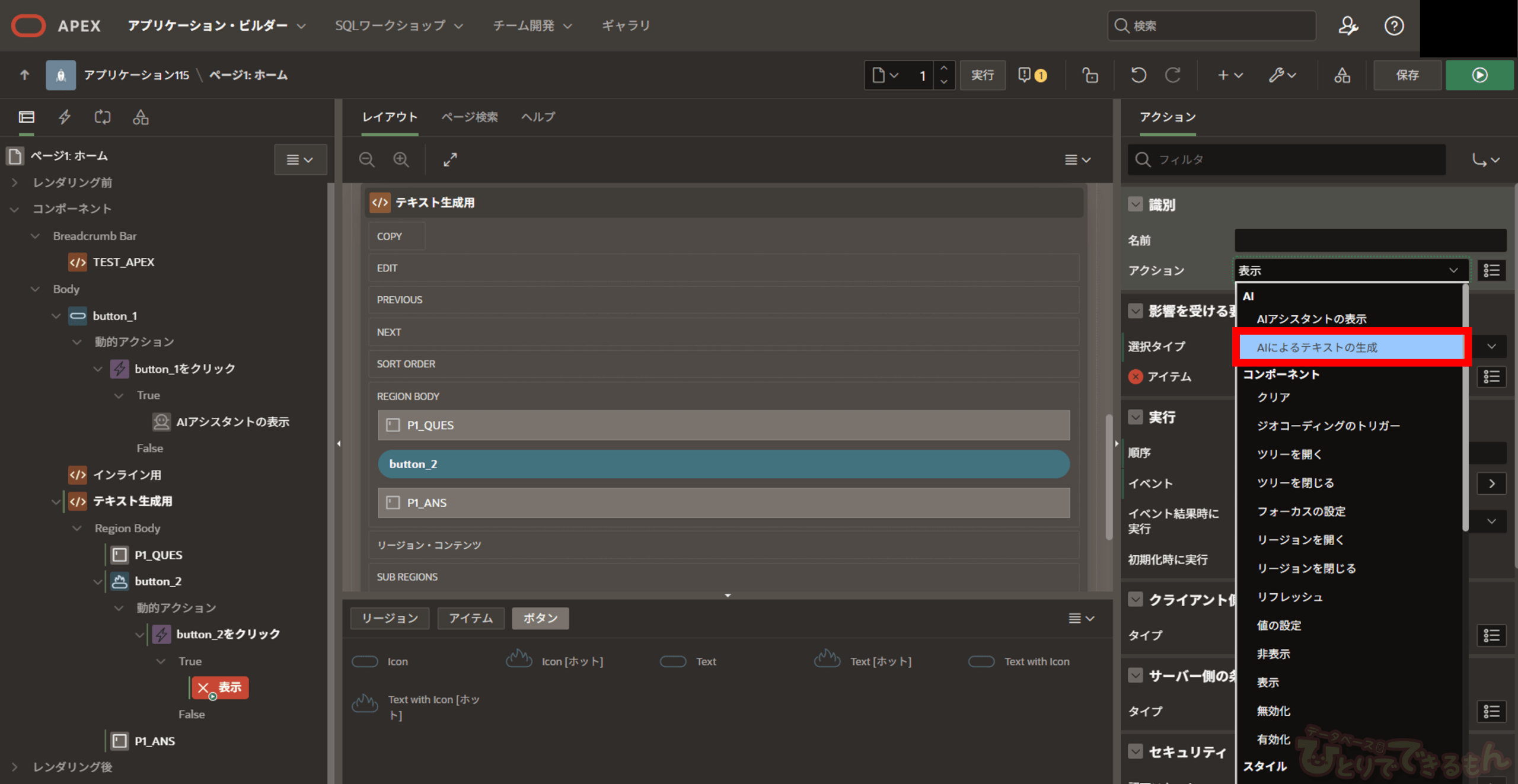Switch to Dynamic Actions lightning tab icon

coord(65,117)
